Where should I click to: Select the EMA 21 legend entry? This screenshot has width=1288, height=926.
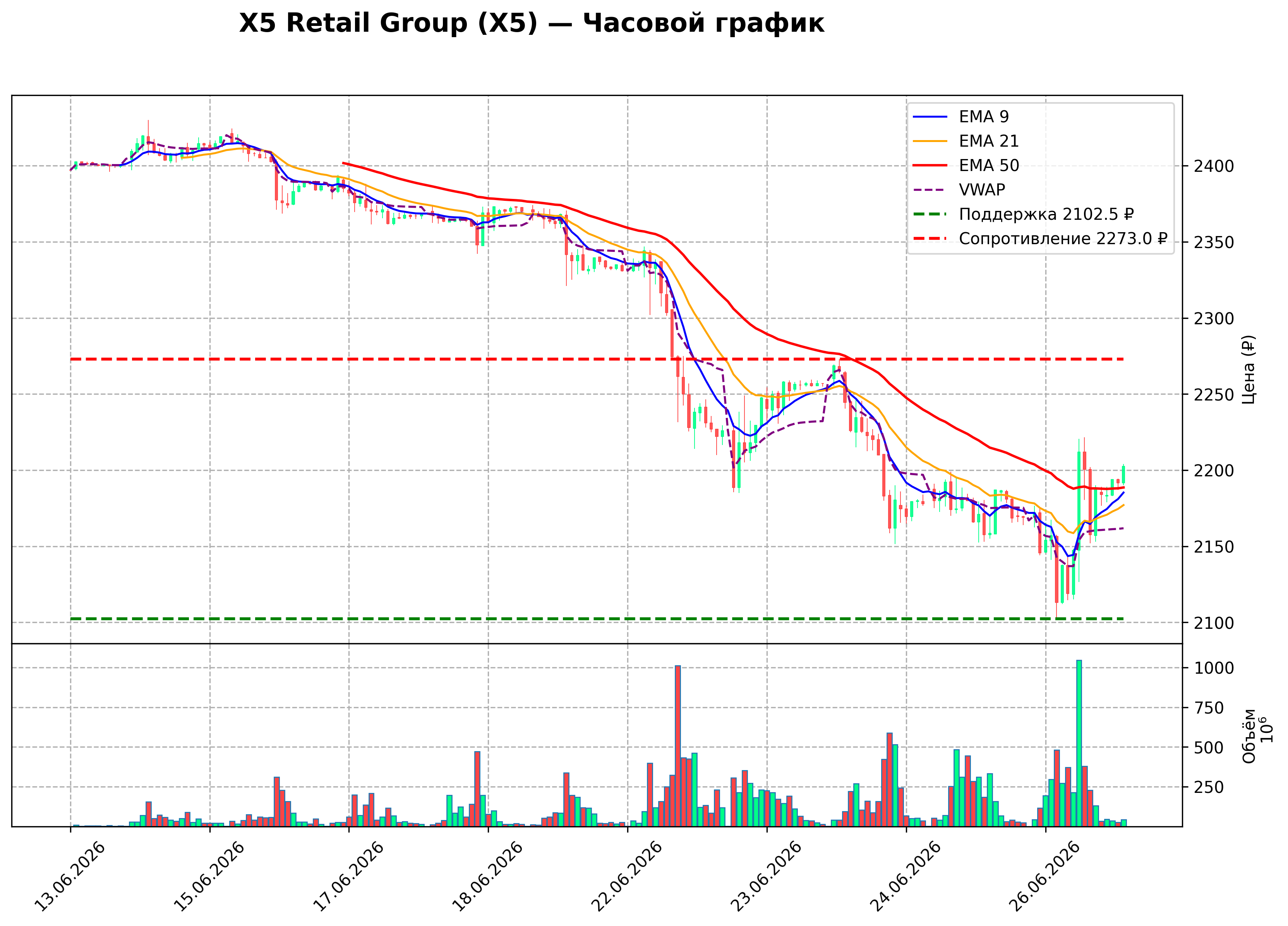(x=966, y=141)
